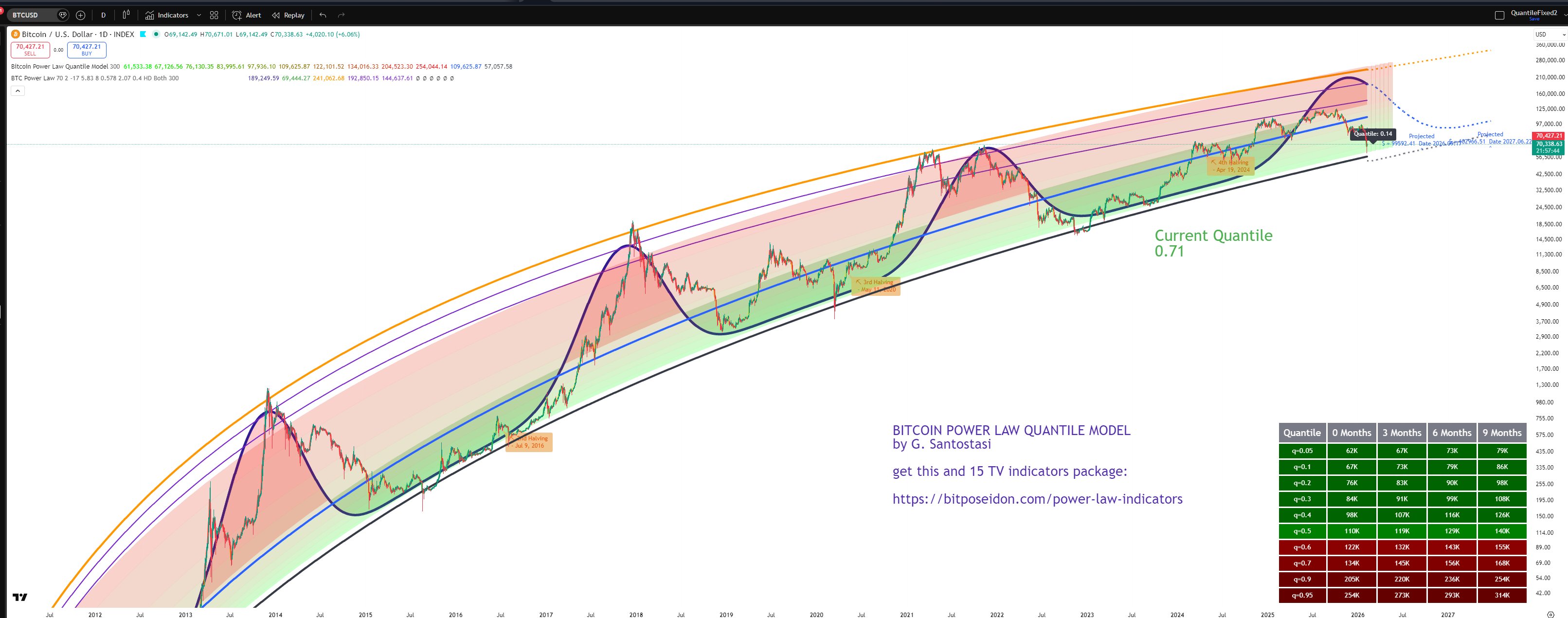Click the Redo arrow icon
1568x618 pixels.
click(342, 15)
